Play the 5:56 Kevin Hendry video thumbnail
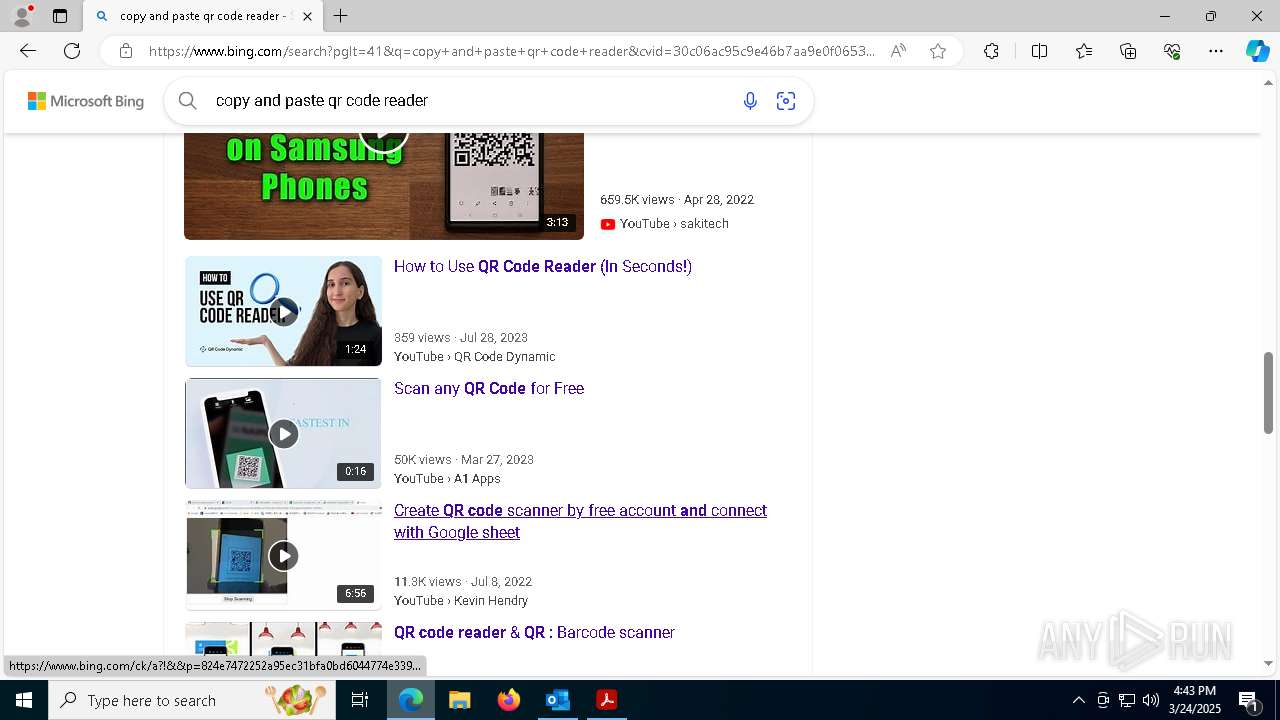This screenshot has width=1280, height=720. 284,555
